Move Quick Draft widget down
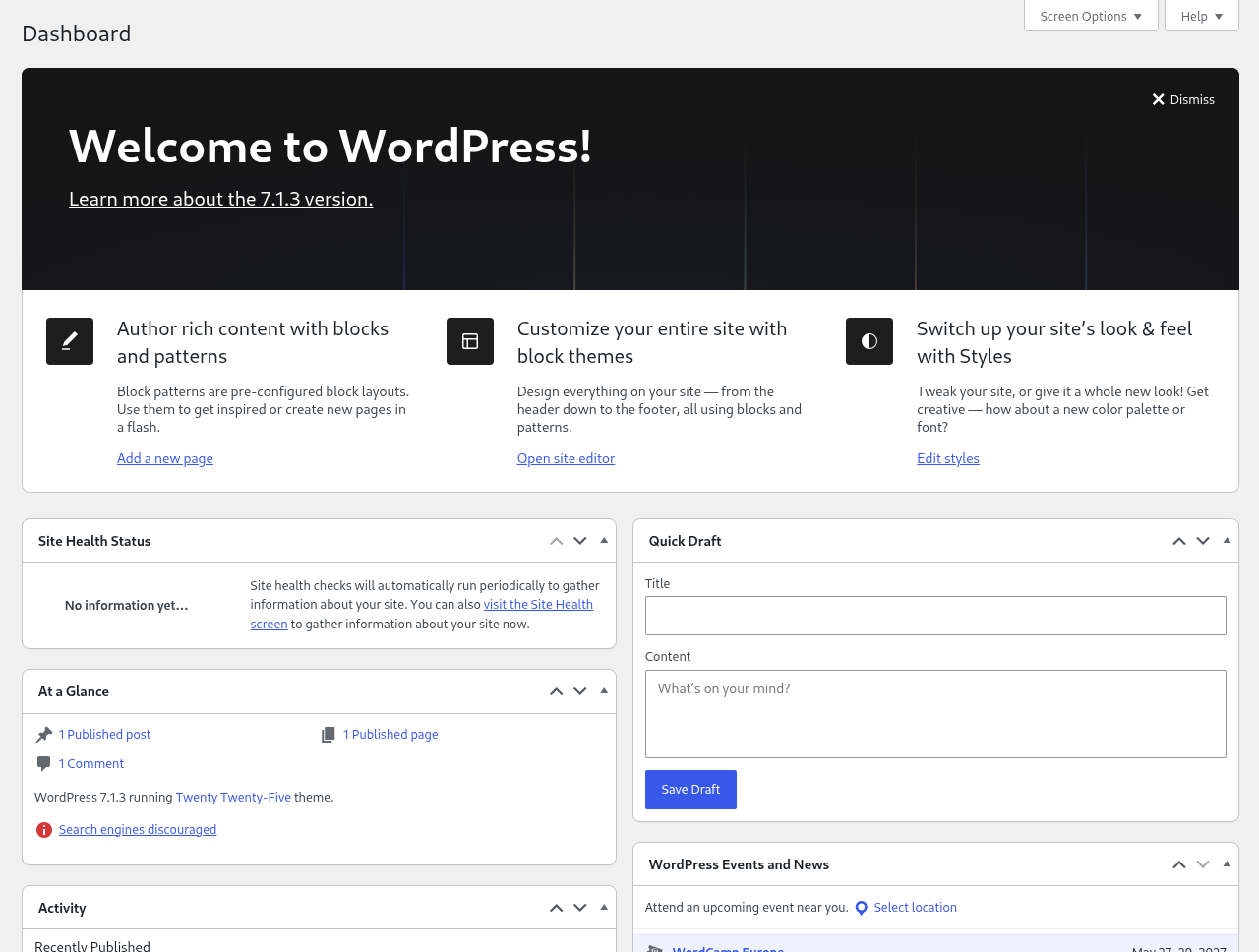1259x952 pixels. coord(1203,541)
